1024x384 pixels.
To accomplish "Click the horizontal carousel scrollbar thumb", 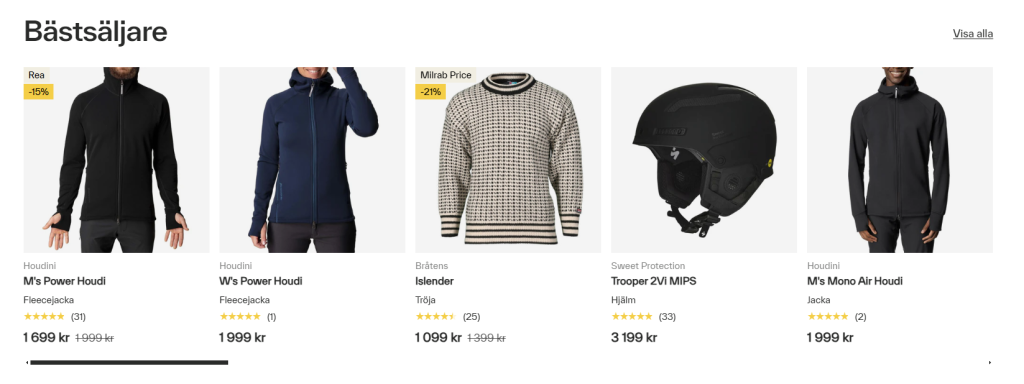I will [129, 362].
